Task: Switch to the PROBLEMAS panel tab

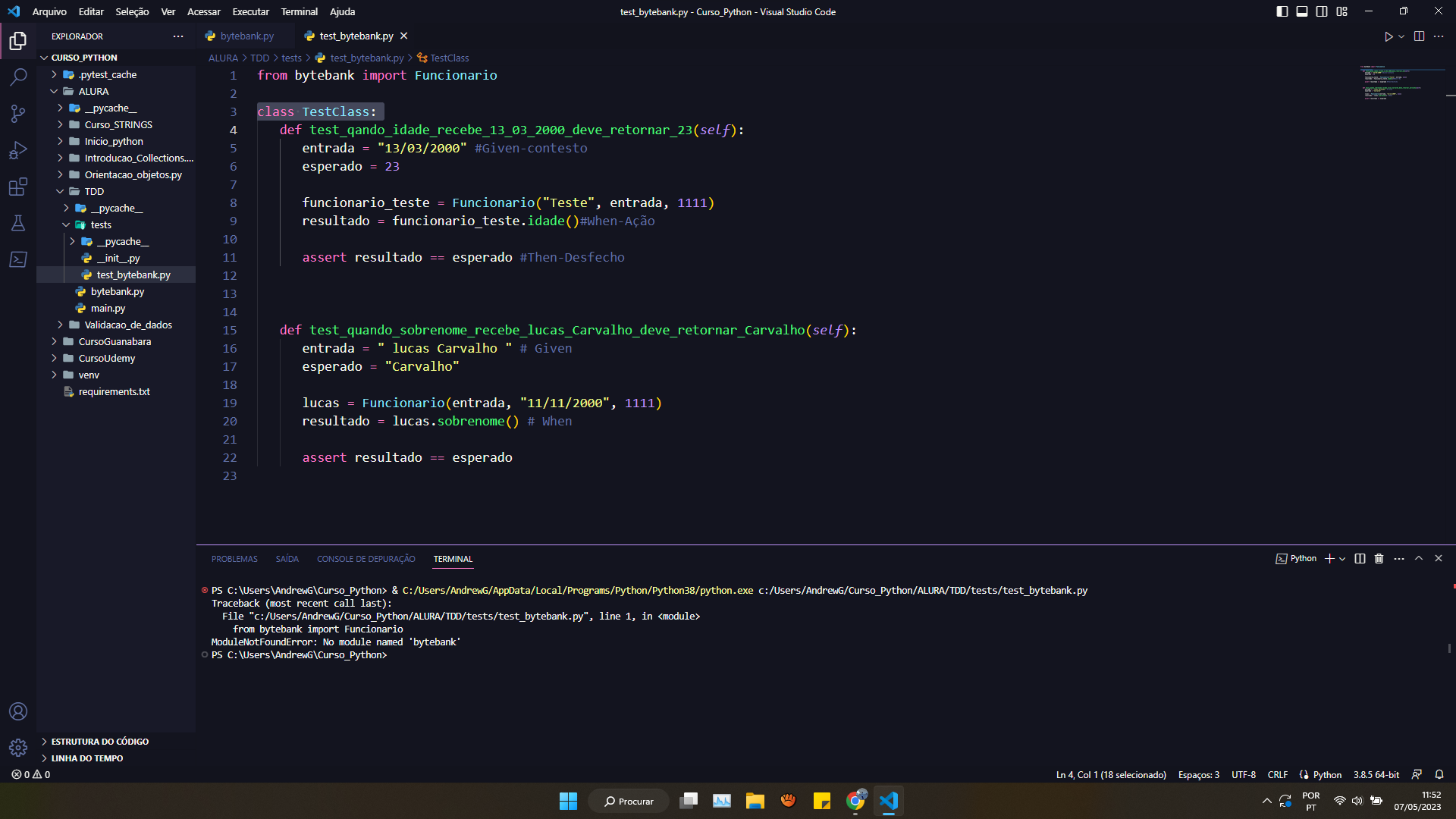Action: 234,559
